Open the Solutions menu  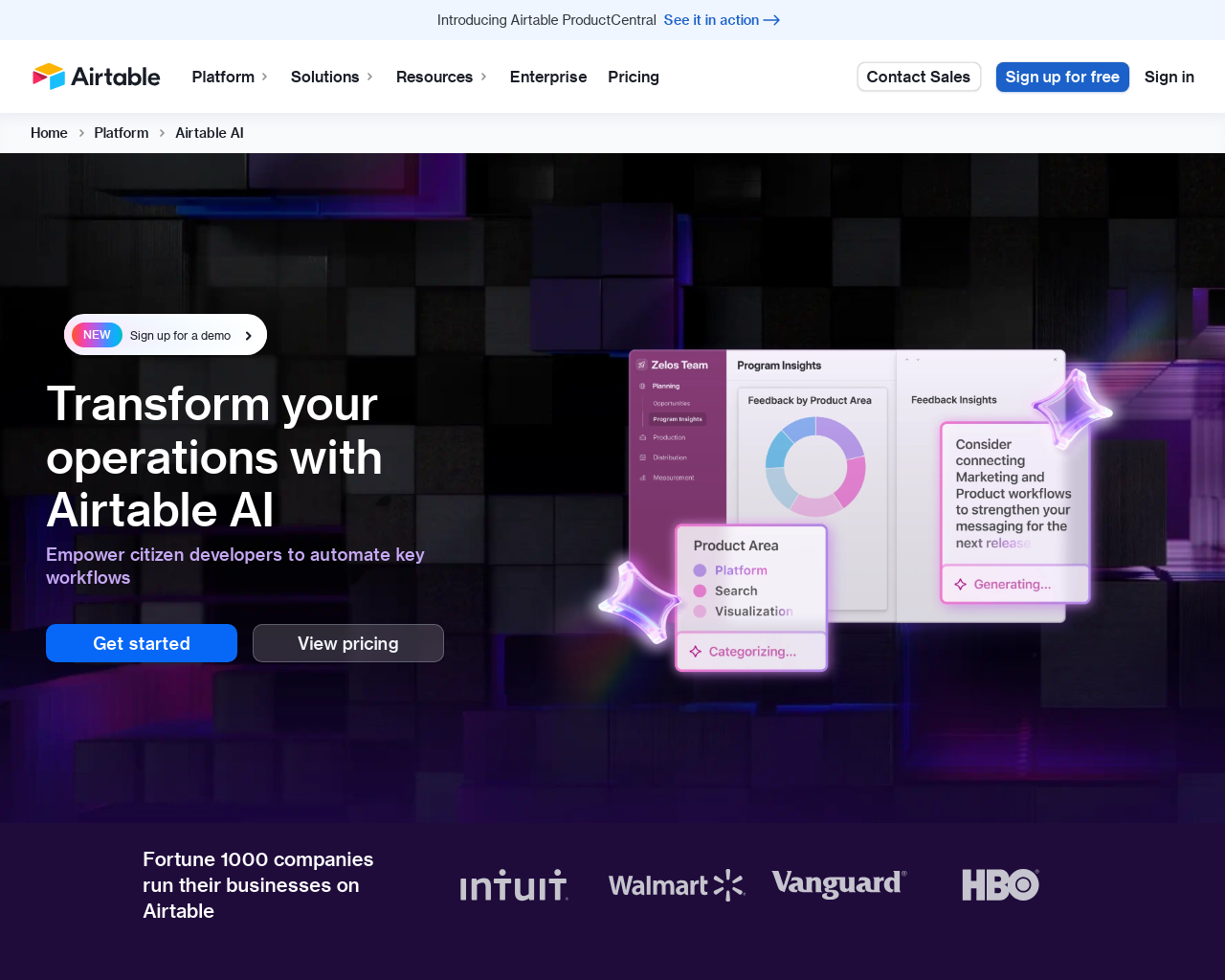pyautogui.click(x=325, y=77)
